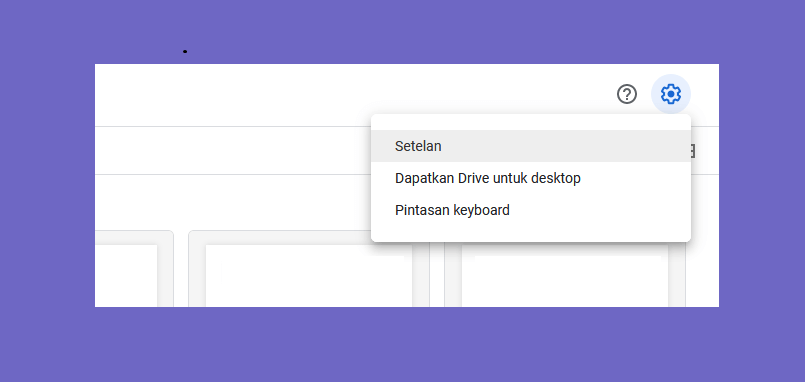Select the leftmost partially visible file card
Image resolution: width=805 pixels, height=382 pixels.
coord(134,269)
